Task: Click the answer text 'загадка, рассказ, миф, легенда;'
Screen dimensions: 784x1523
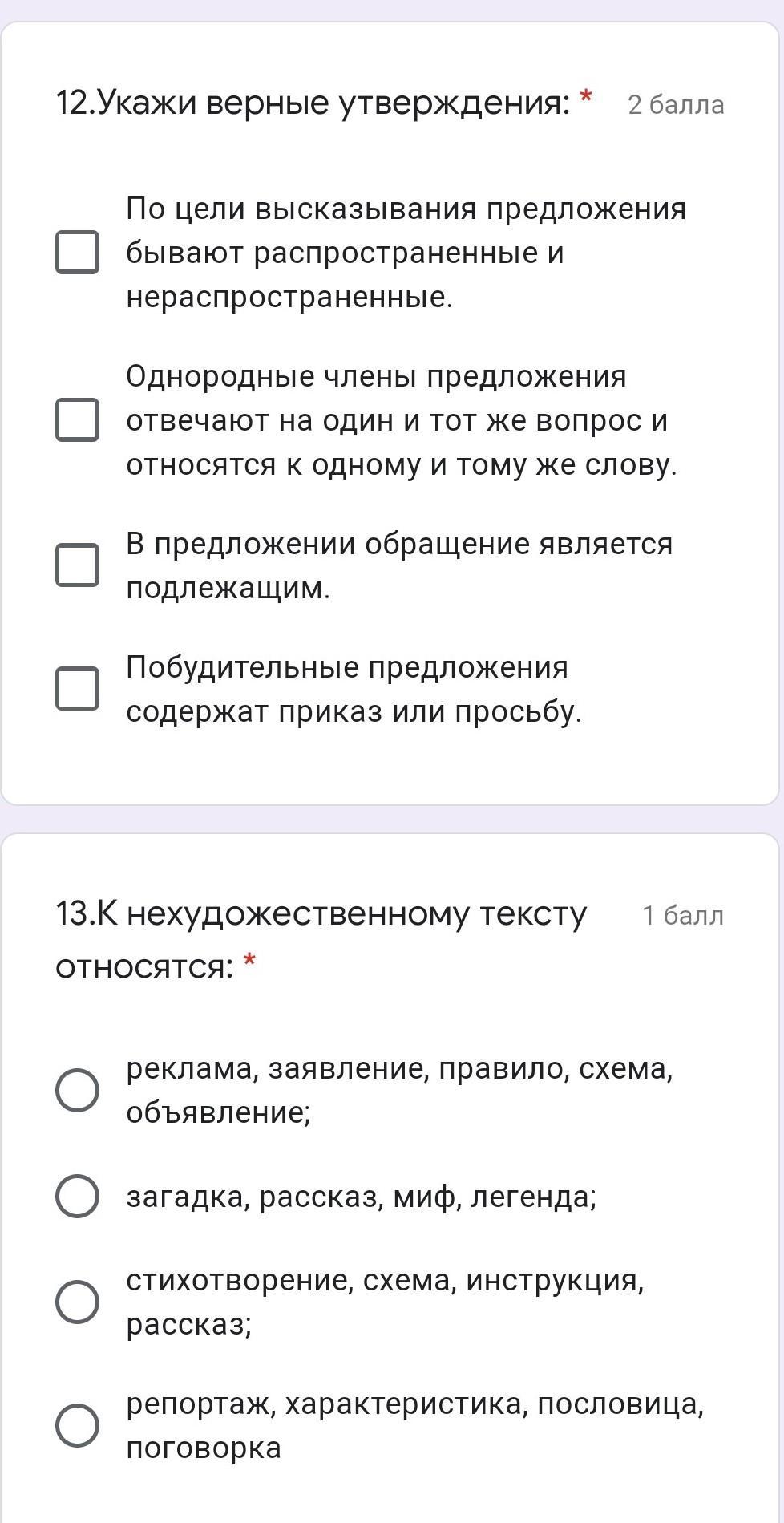Action: [x=361, y=1197]
